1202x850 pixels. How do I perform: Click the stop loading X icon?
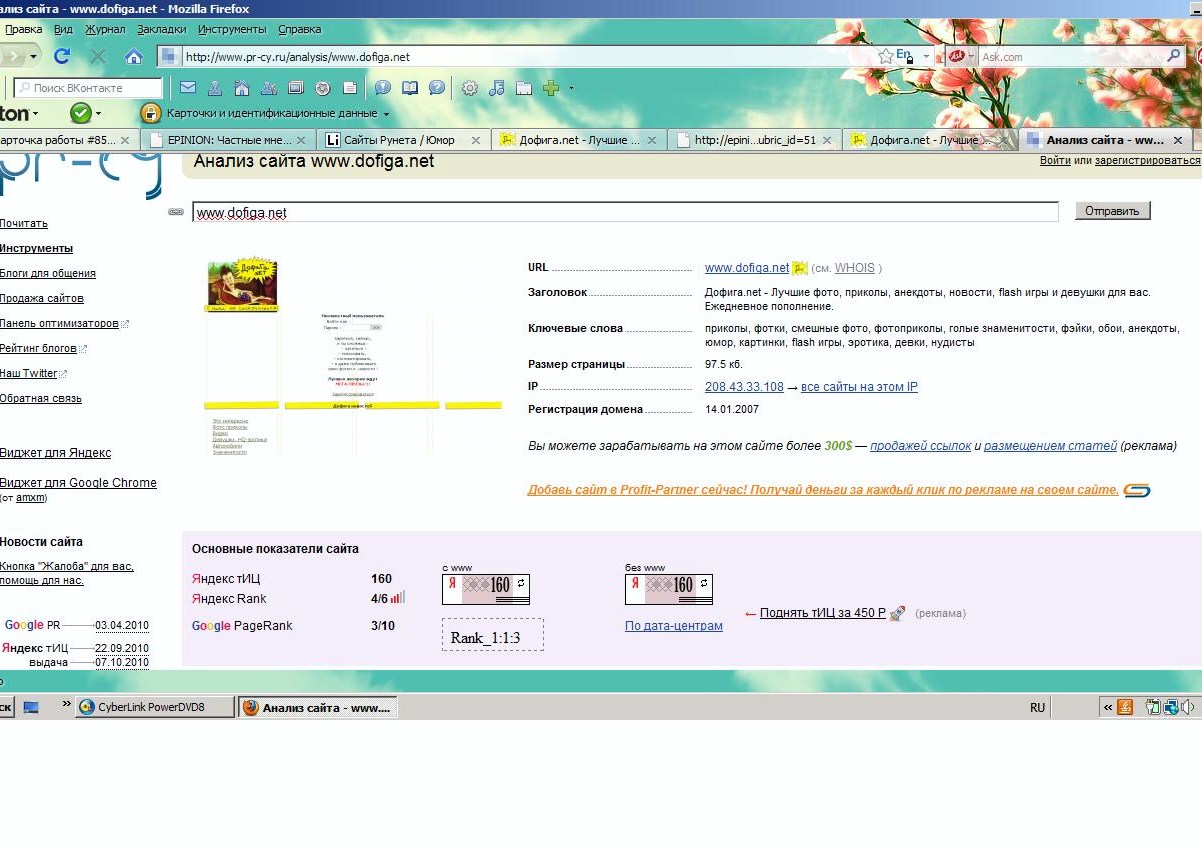[98, 56]
